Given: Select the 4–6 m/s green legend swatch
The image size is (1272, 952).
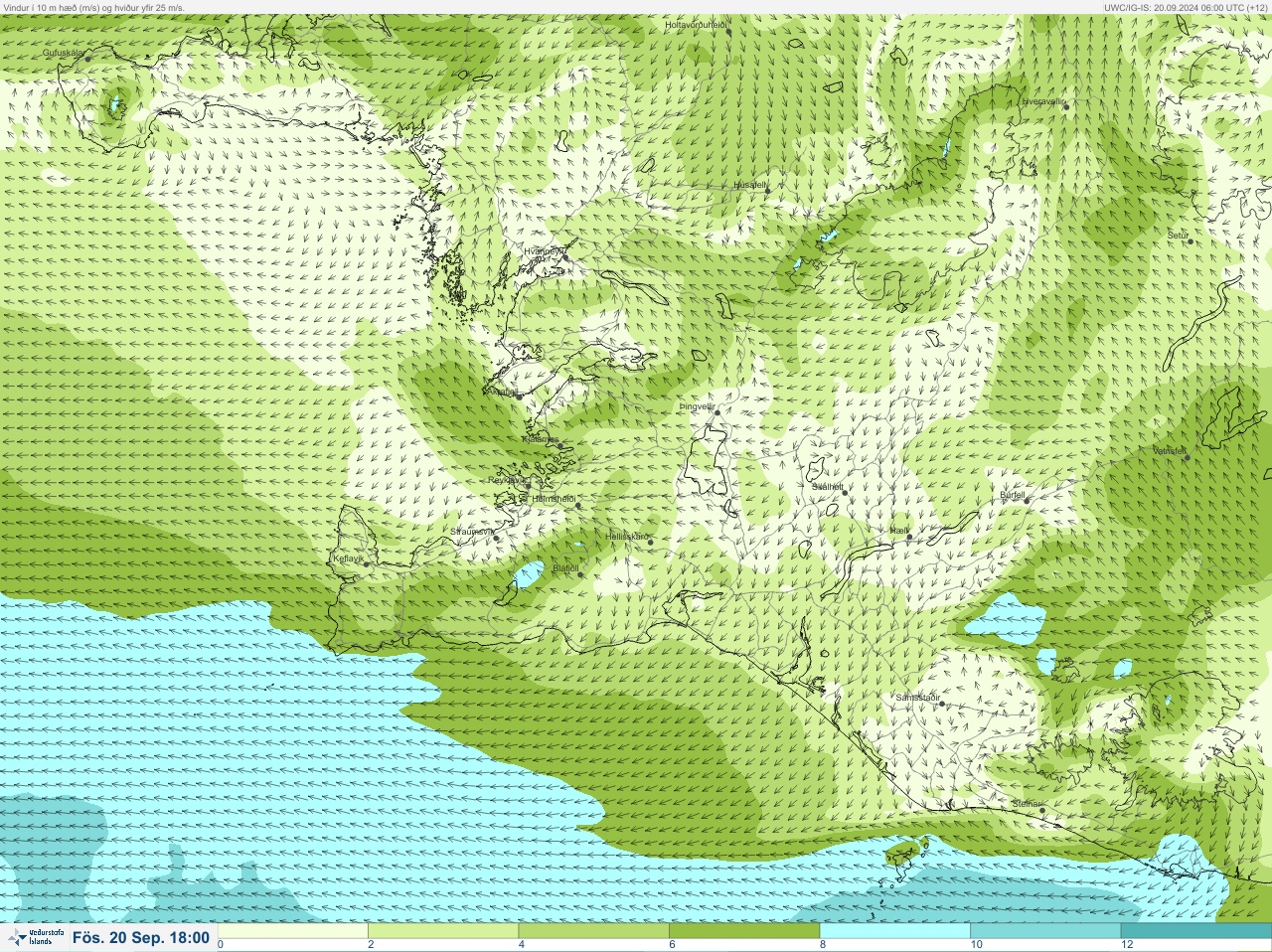Looking at the screenshot, I should coord(593,931).
